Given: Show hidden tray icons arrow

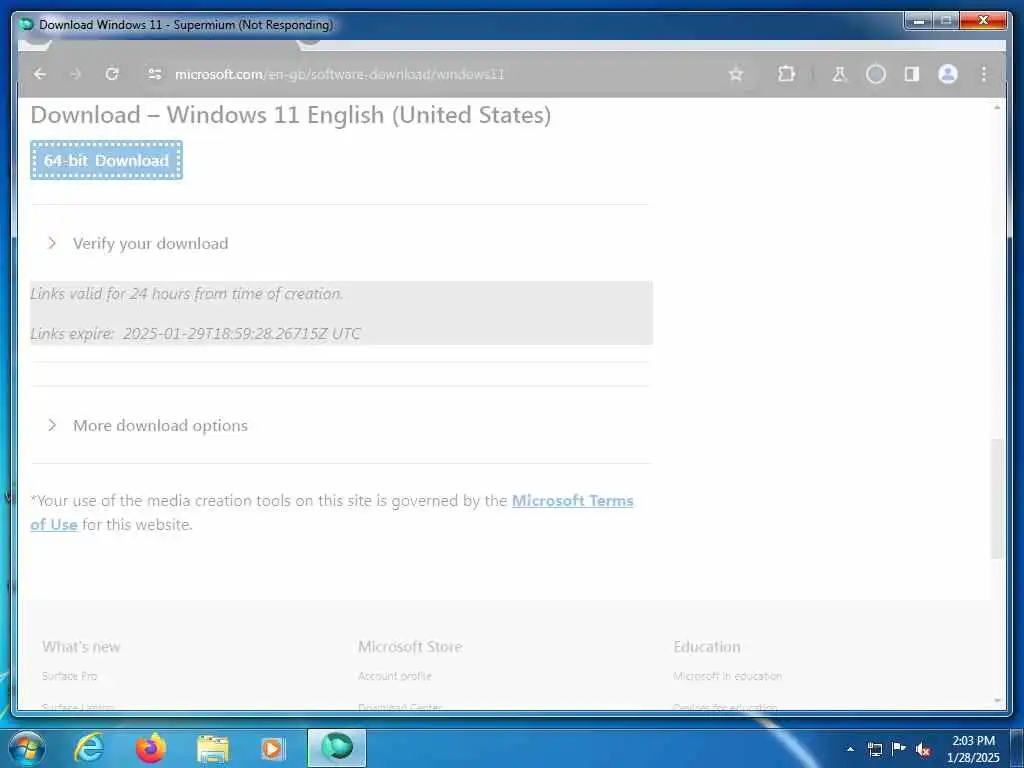Looking at the screenshot, I should pyautogui.click(x=850, y=749).
